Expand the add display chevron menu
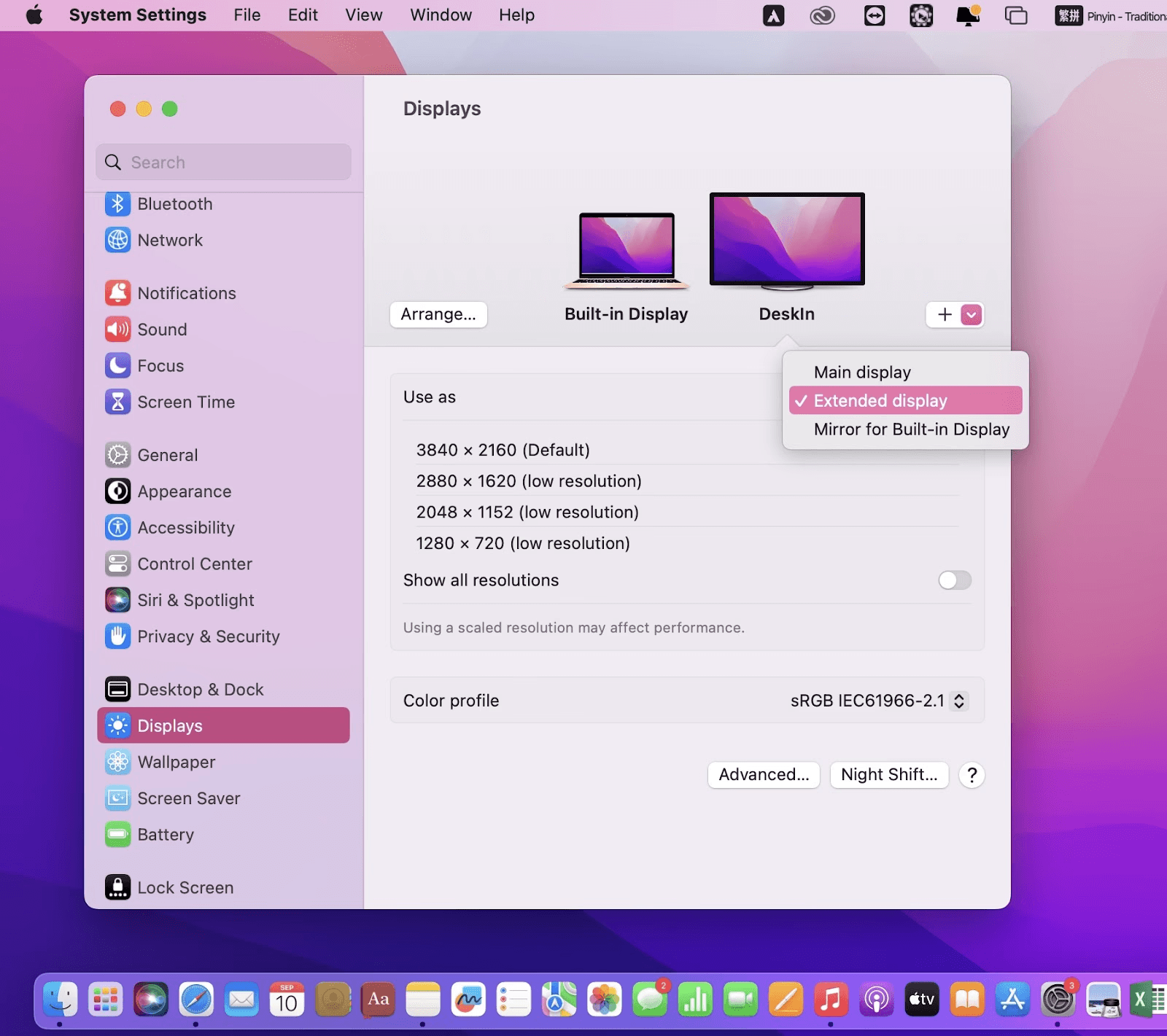 tap(972, 314)
